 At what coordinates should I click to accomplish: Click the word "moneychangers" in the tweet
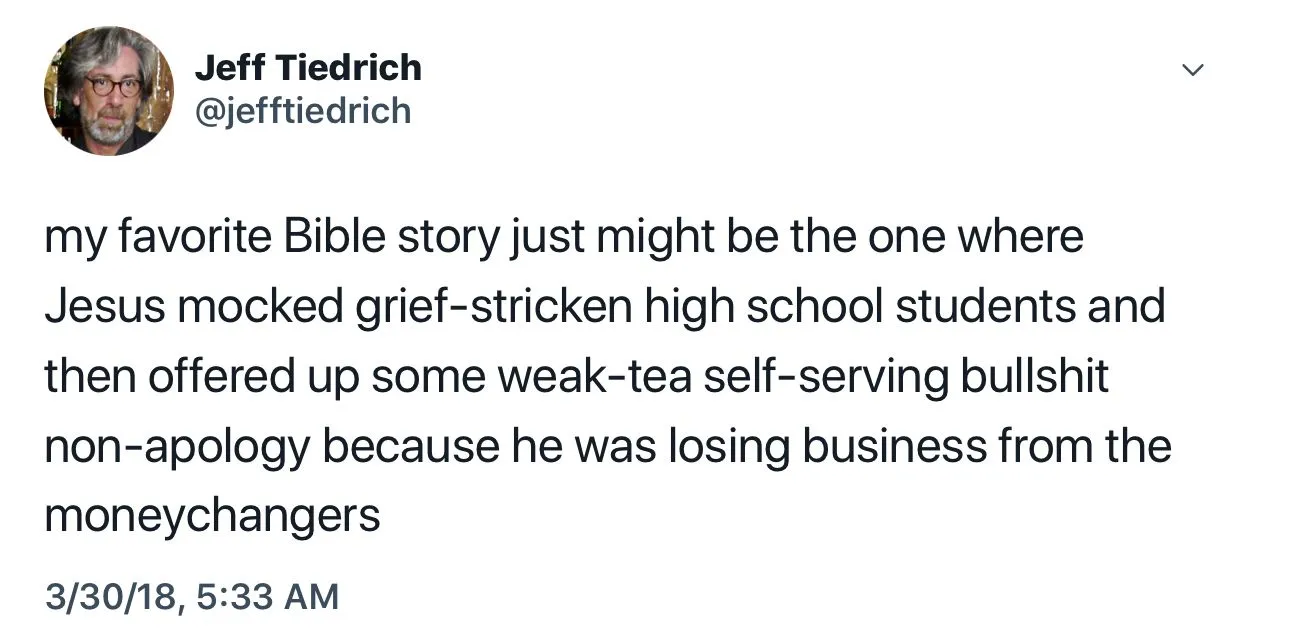coord(212,516)
